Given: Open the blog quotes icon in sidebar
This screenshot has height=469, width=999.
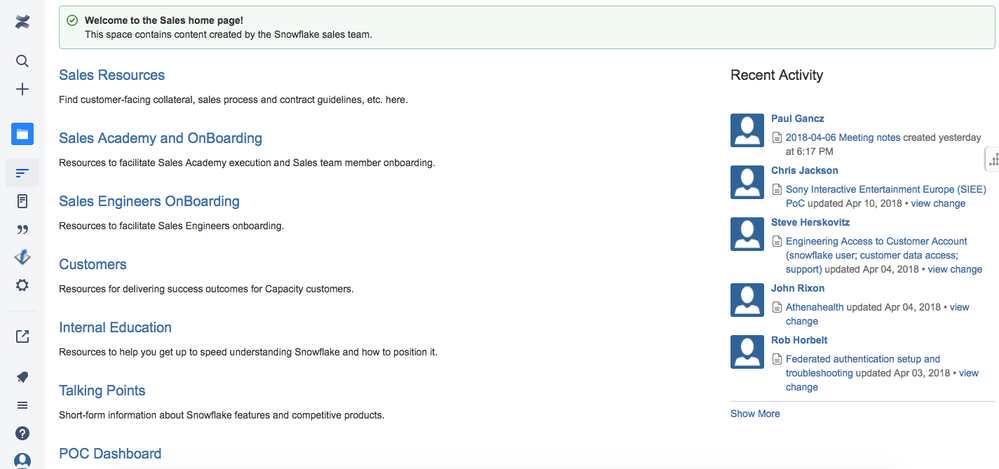Looking at the screenshot, I should point(22,229).
